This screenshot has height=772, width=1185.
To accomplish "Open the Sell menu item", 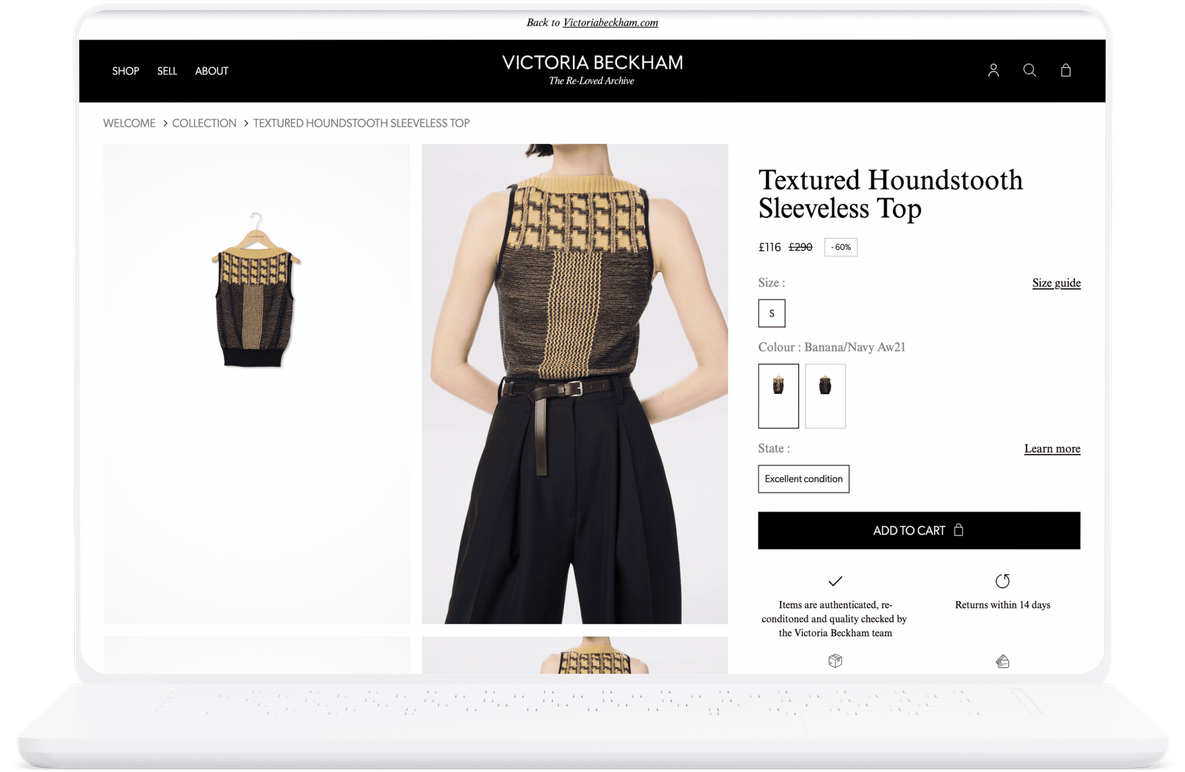I will click(x=167, y=71).
